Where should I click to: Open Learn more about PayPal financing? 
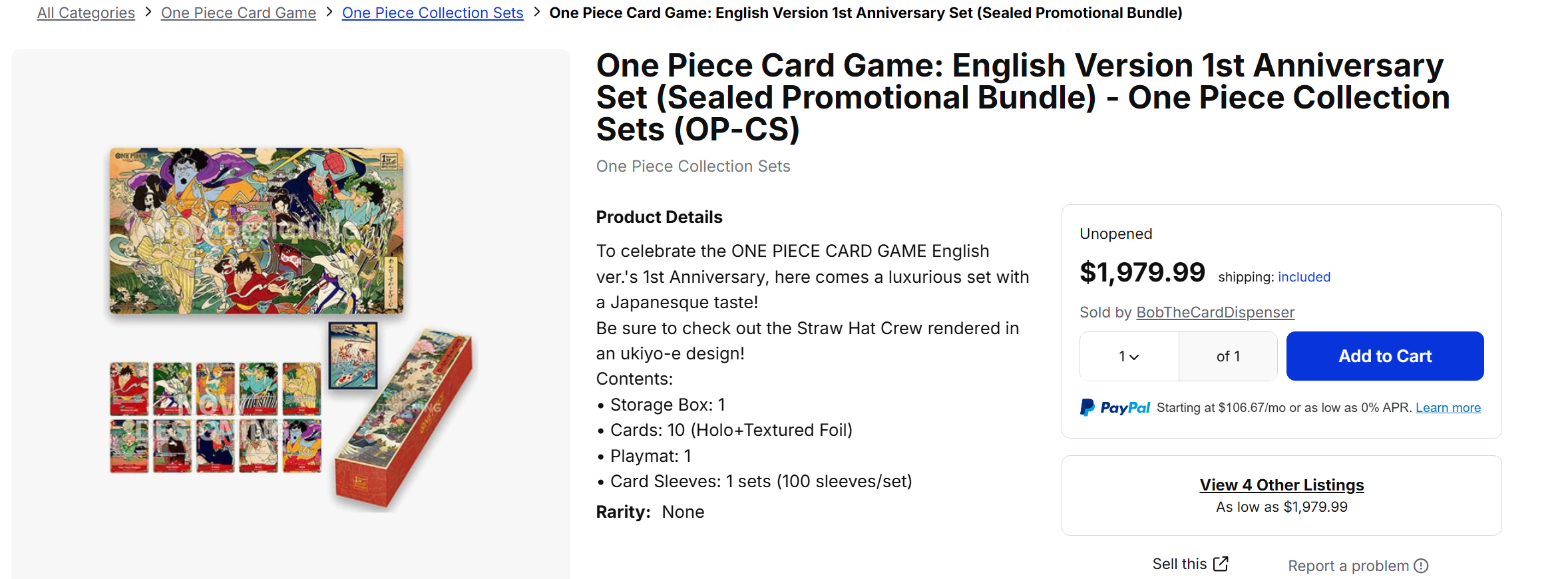[1448, 407]
